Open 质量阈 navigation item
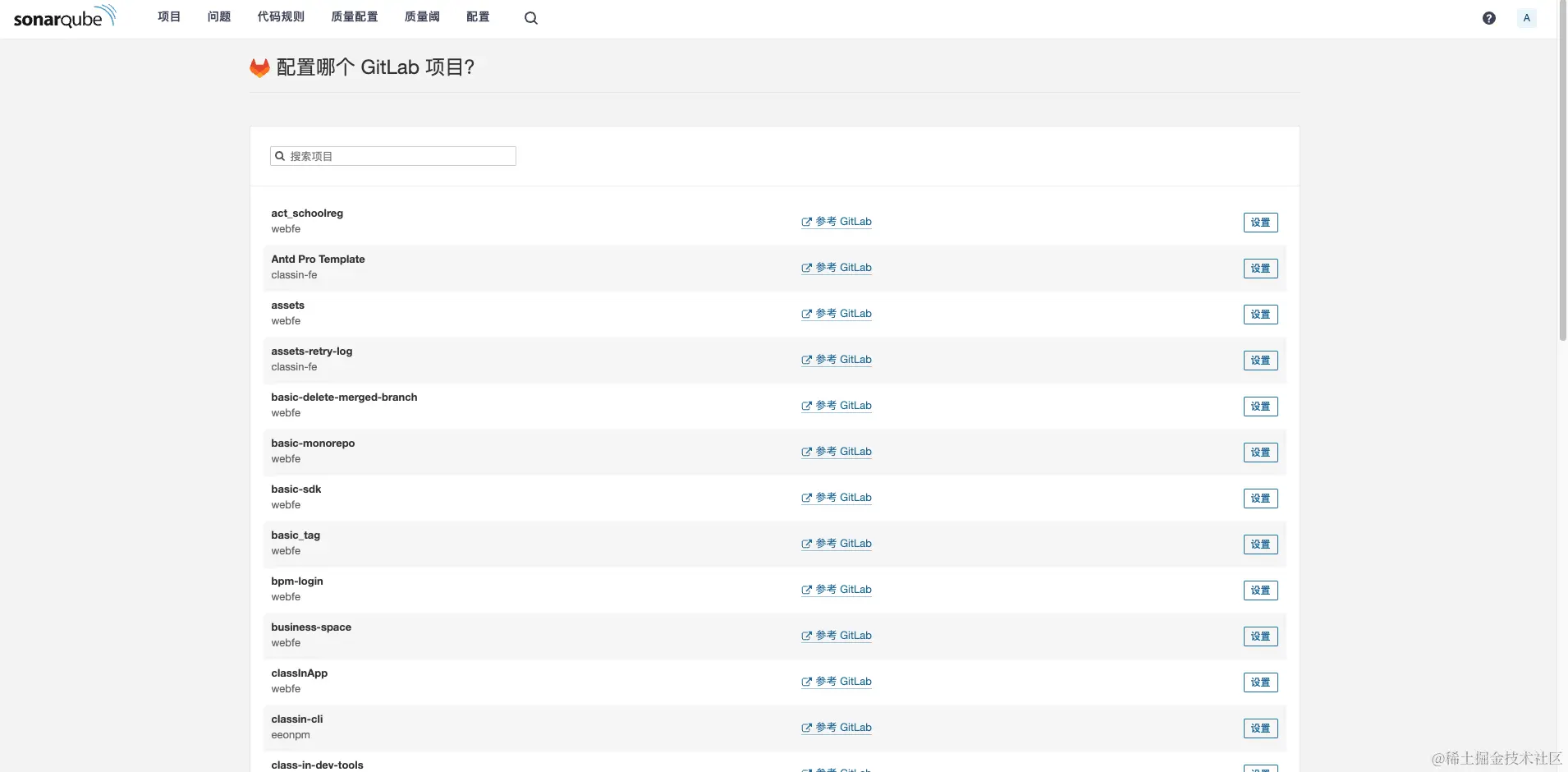Image resolution: width=1568 pixels, height=772 pixels. click(x=422, y=17)
